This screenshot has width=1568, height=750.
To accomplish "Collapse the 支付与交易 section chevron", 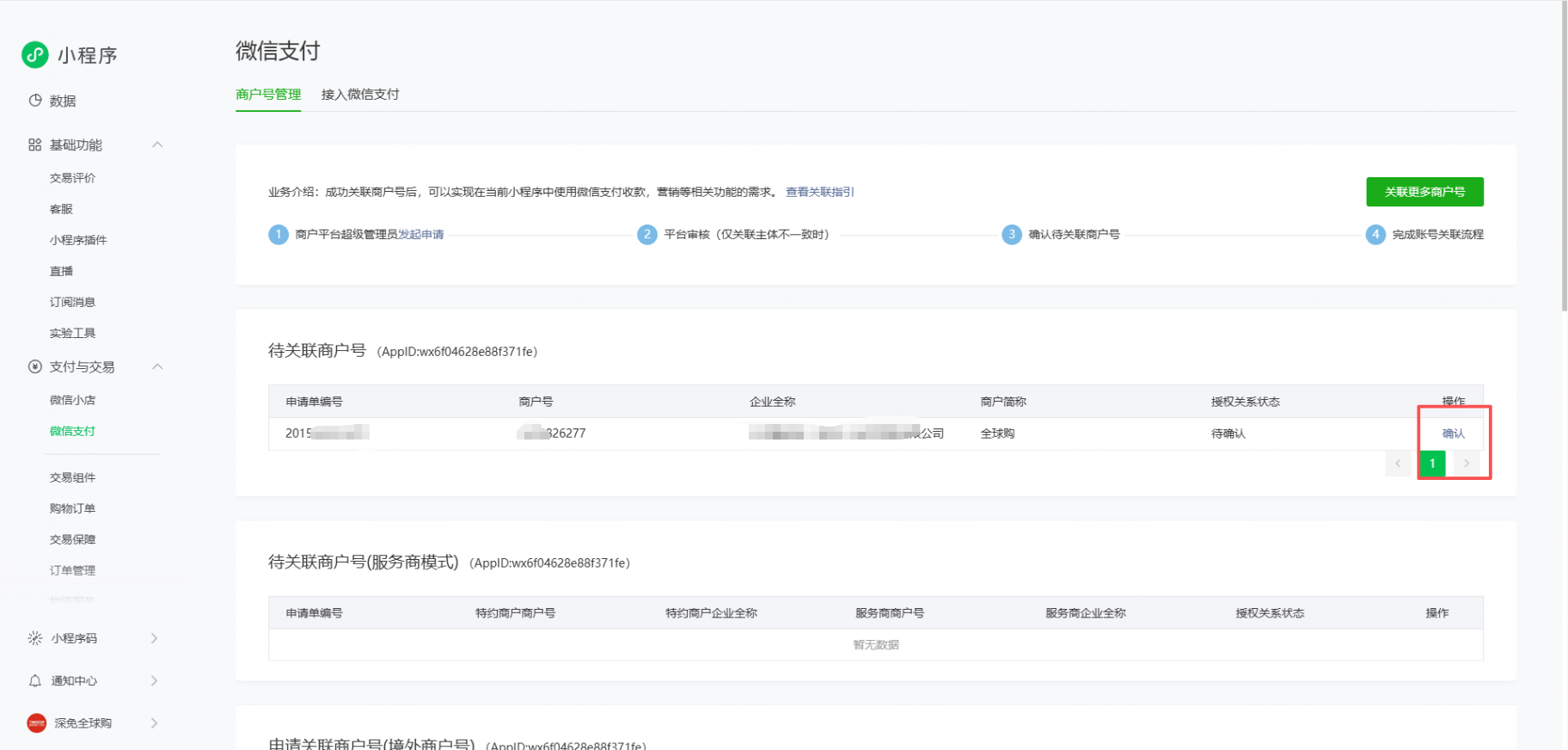I will 157,366.
